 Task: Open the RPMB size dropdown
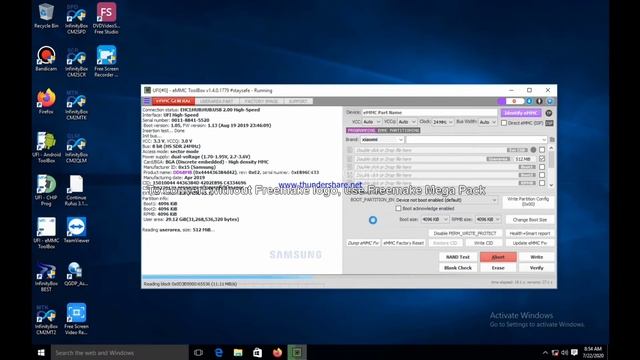(x=488, y=220)
